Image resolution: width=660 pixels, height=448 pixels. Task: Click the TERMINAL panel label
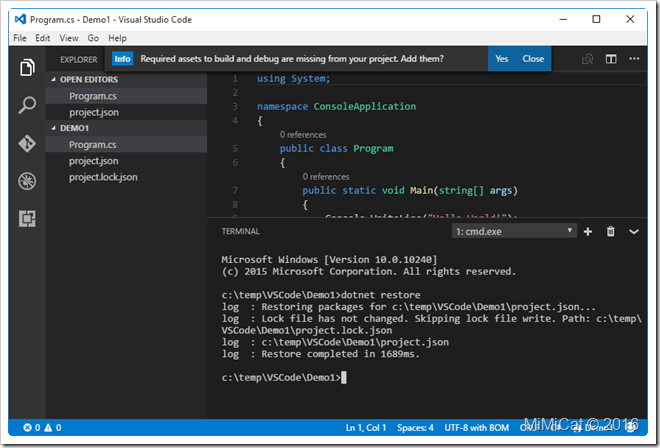[x=241, y=232]
